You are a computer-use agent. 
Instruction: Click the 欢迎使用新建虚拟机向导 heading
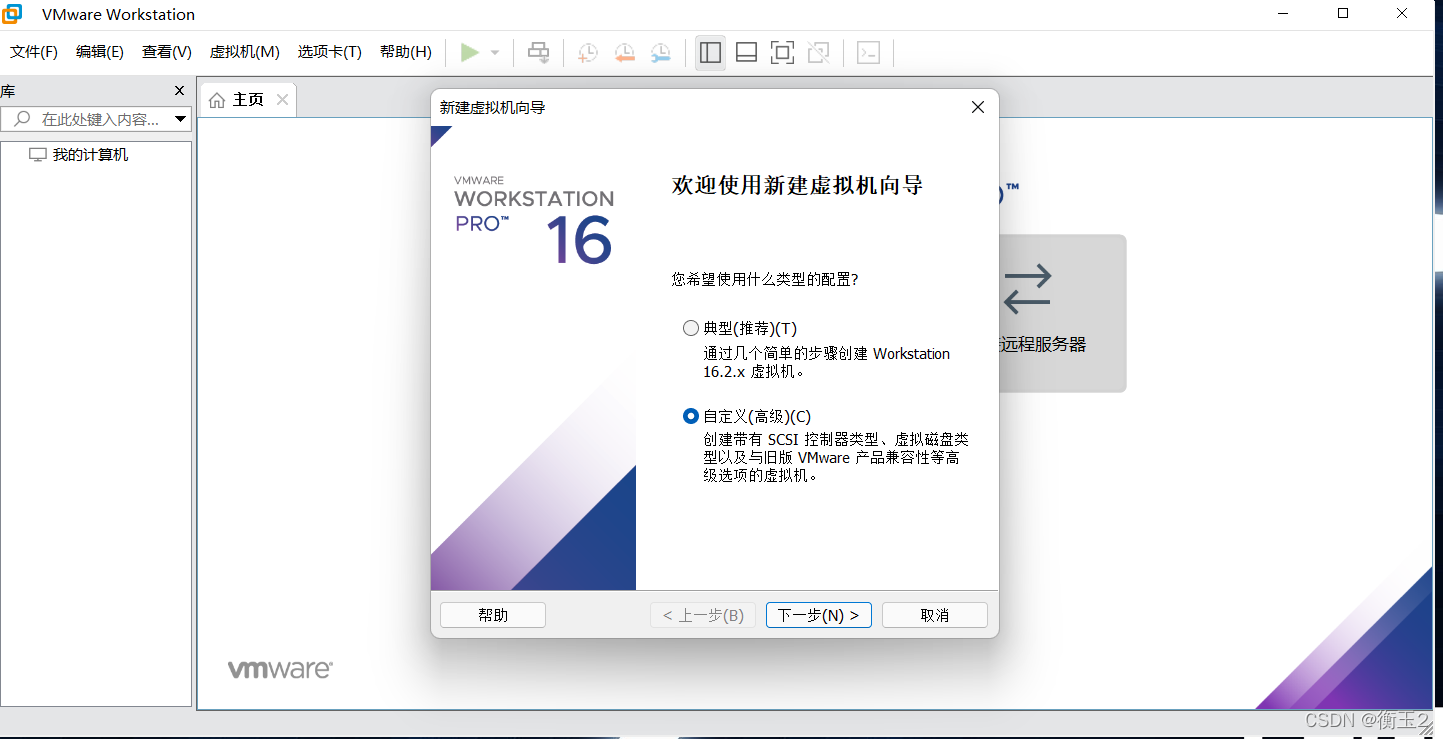point(797,185)
